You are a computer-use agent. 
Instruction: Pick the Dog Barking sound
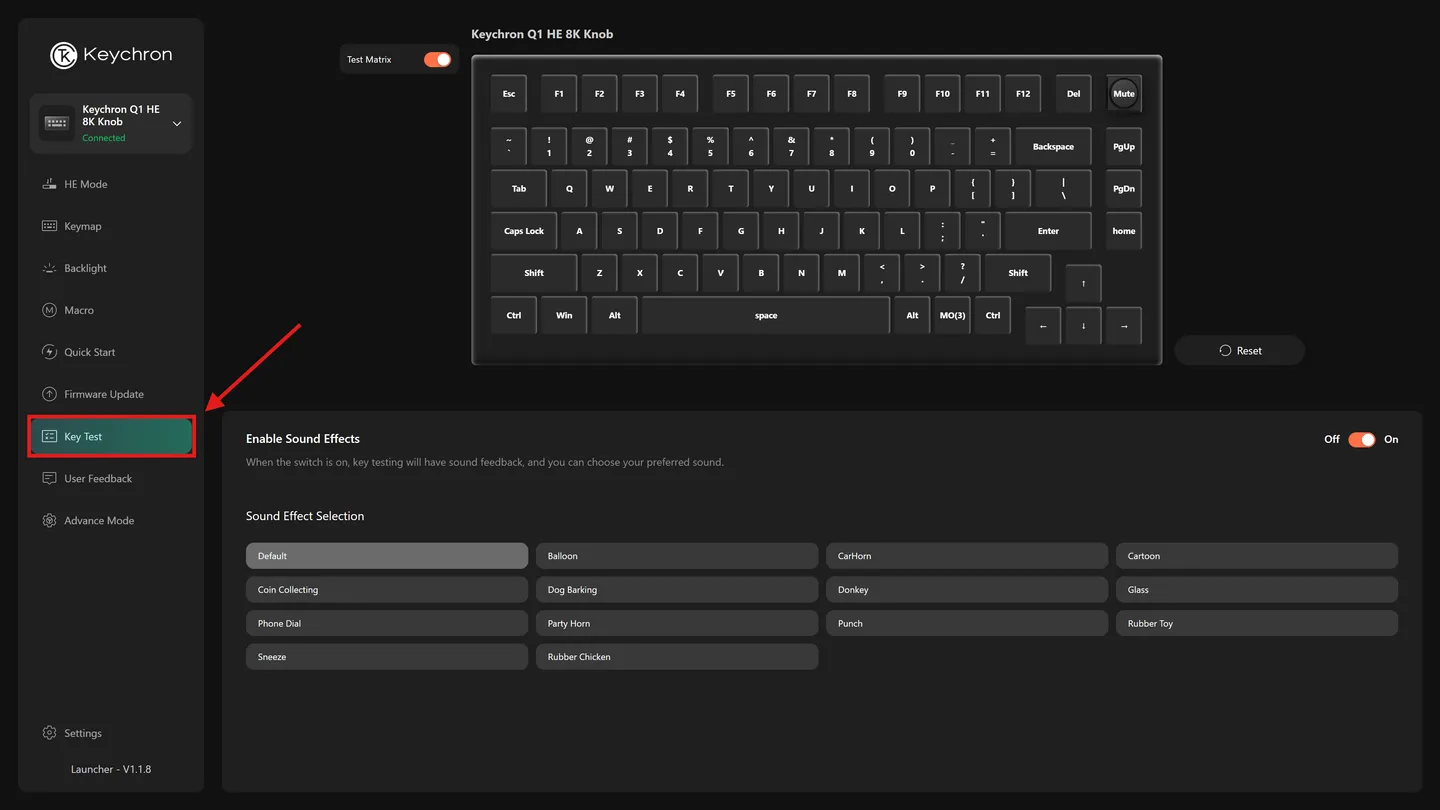[677, 590]
